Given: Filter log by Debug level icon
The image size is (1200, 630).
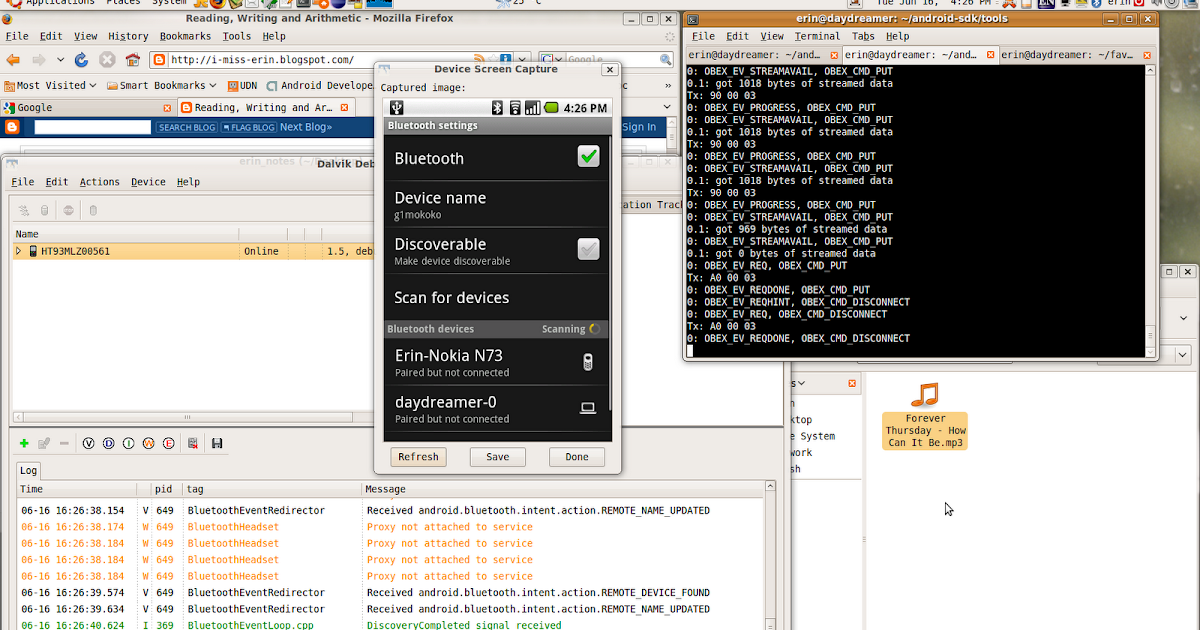Looking at the screenshot, I should tap(108, 443).
